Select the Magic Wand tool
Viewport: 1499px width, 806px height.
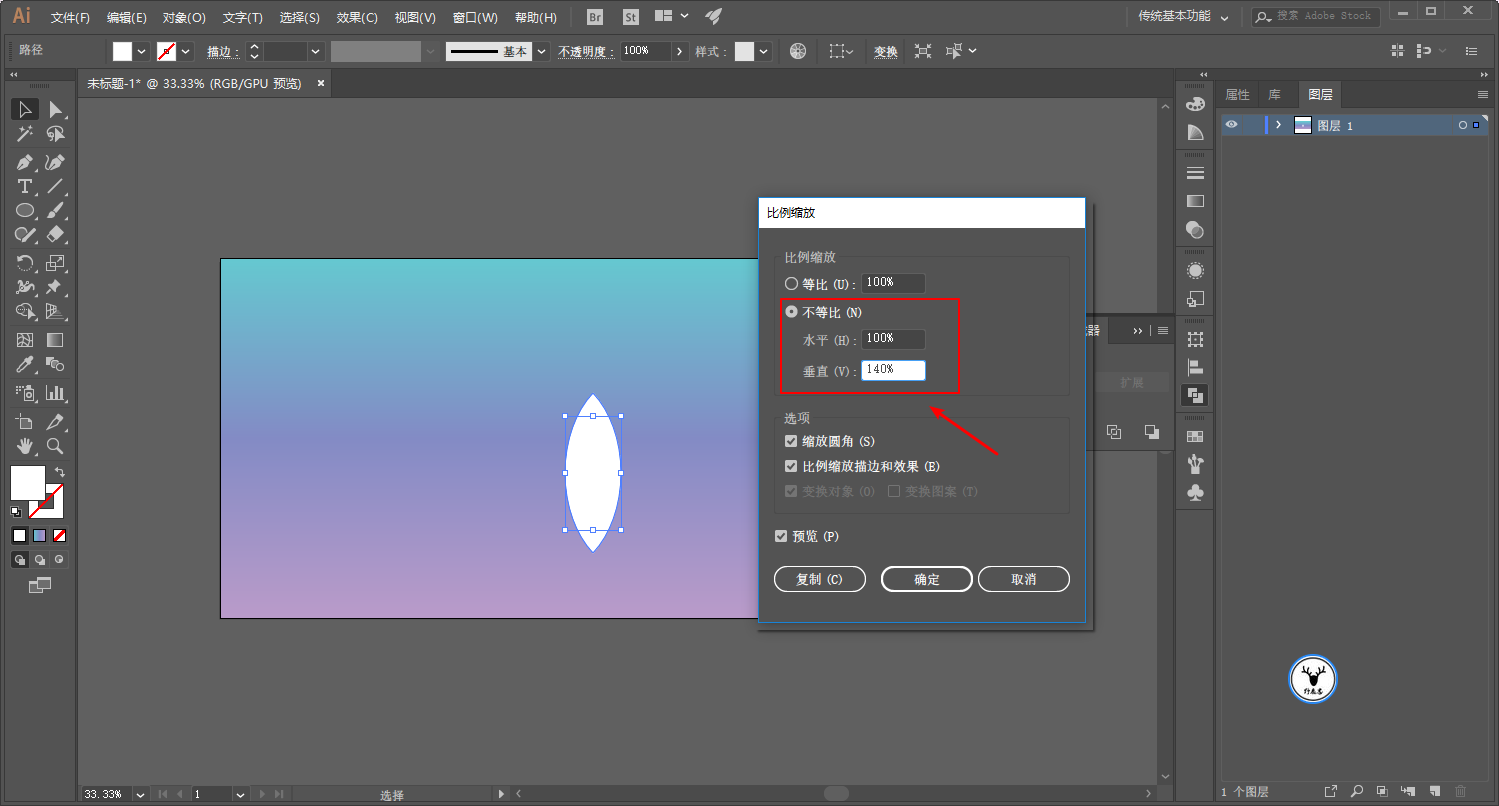coord(25,133)
